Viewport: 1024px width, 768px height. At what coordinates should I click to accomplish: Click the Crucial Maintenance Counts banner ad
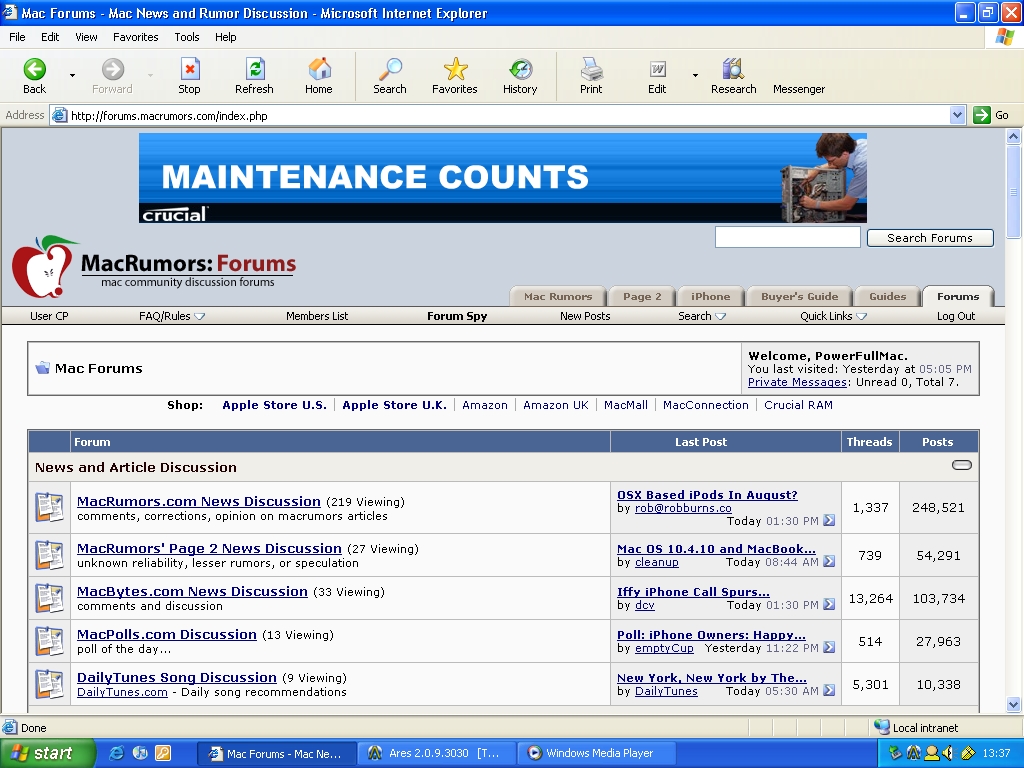coord(503,178)
